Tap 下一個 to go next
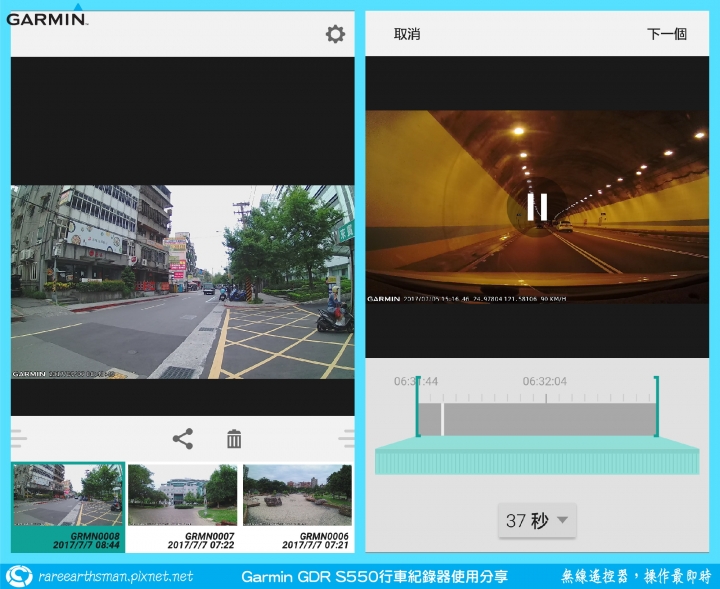Viewport: 720px width, 589px height. point(667,34)
